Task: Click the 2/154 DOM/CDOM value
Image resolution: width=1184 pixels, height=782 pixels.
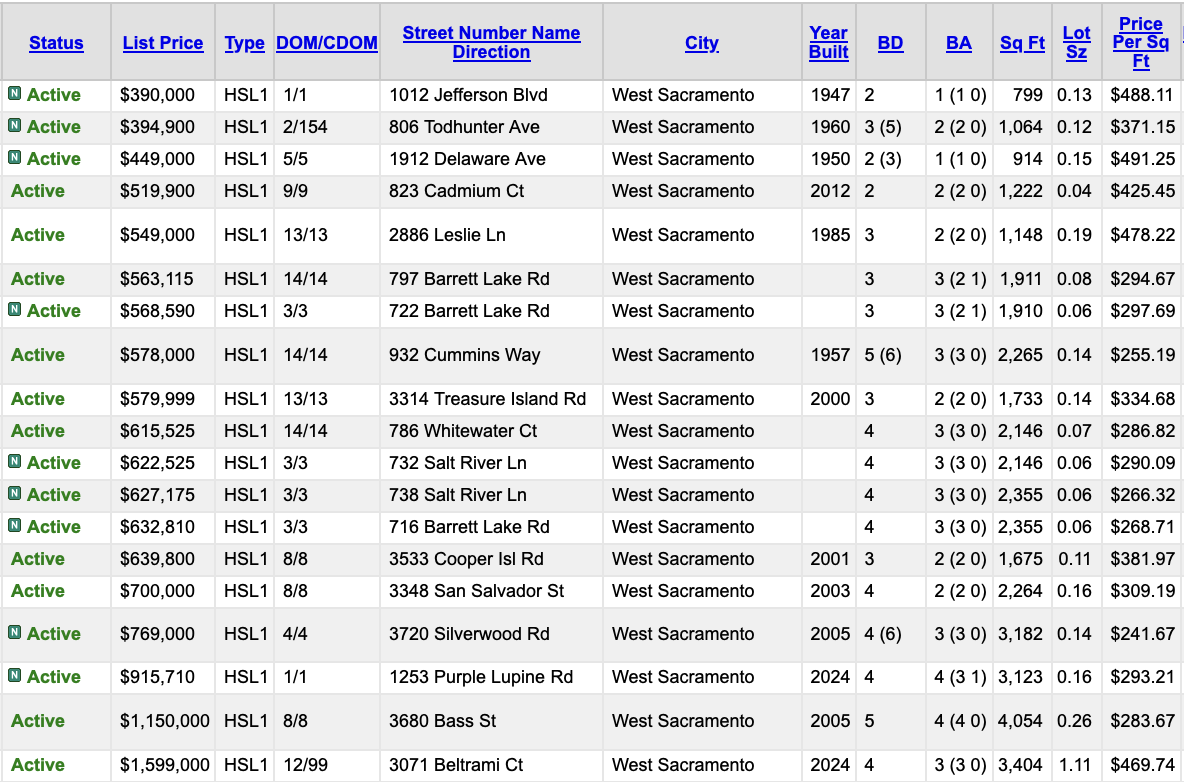Action: click(305, 127)
